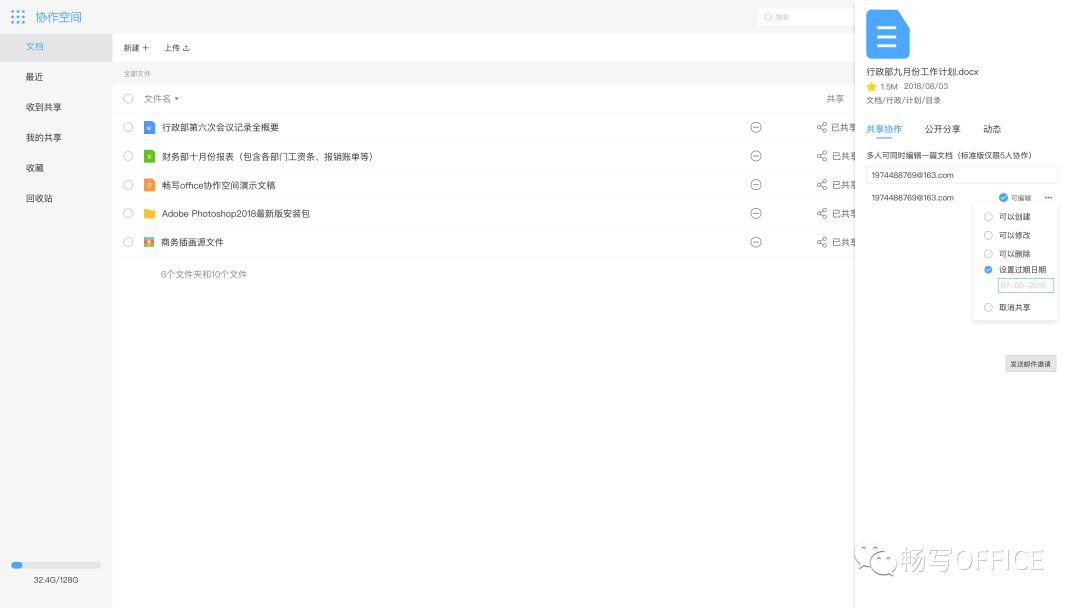Open 收到共享 in the sidebar

coord(43,107)
